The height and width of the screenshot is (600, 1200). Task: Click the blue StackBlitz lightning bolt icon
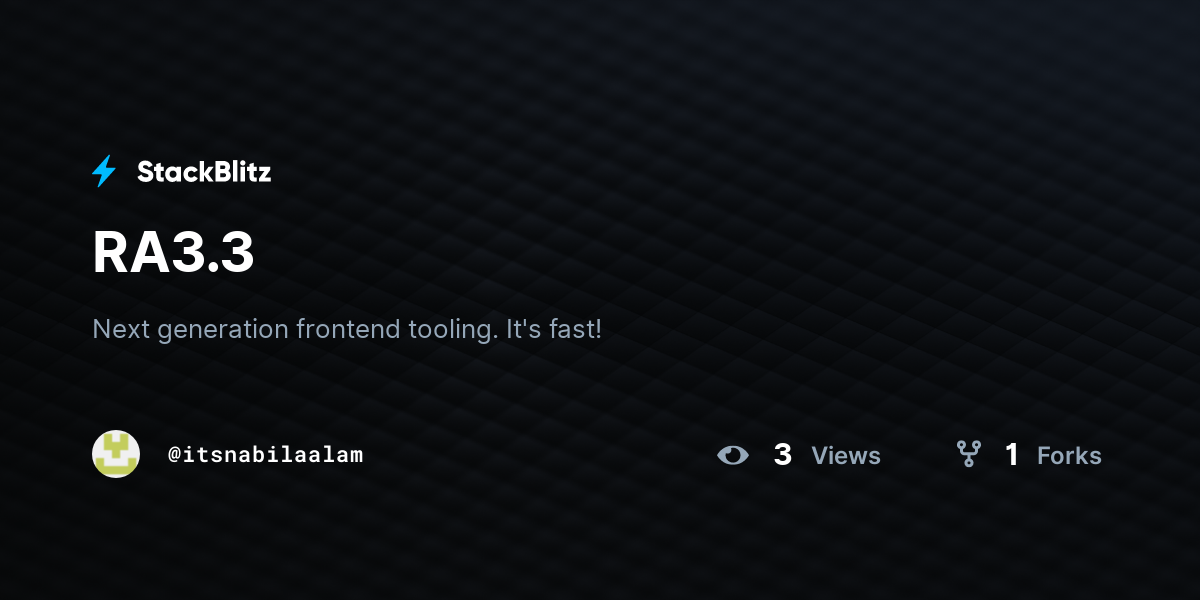point(104,172)
